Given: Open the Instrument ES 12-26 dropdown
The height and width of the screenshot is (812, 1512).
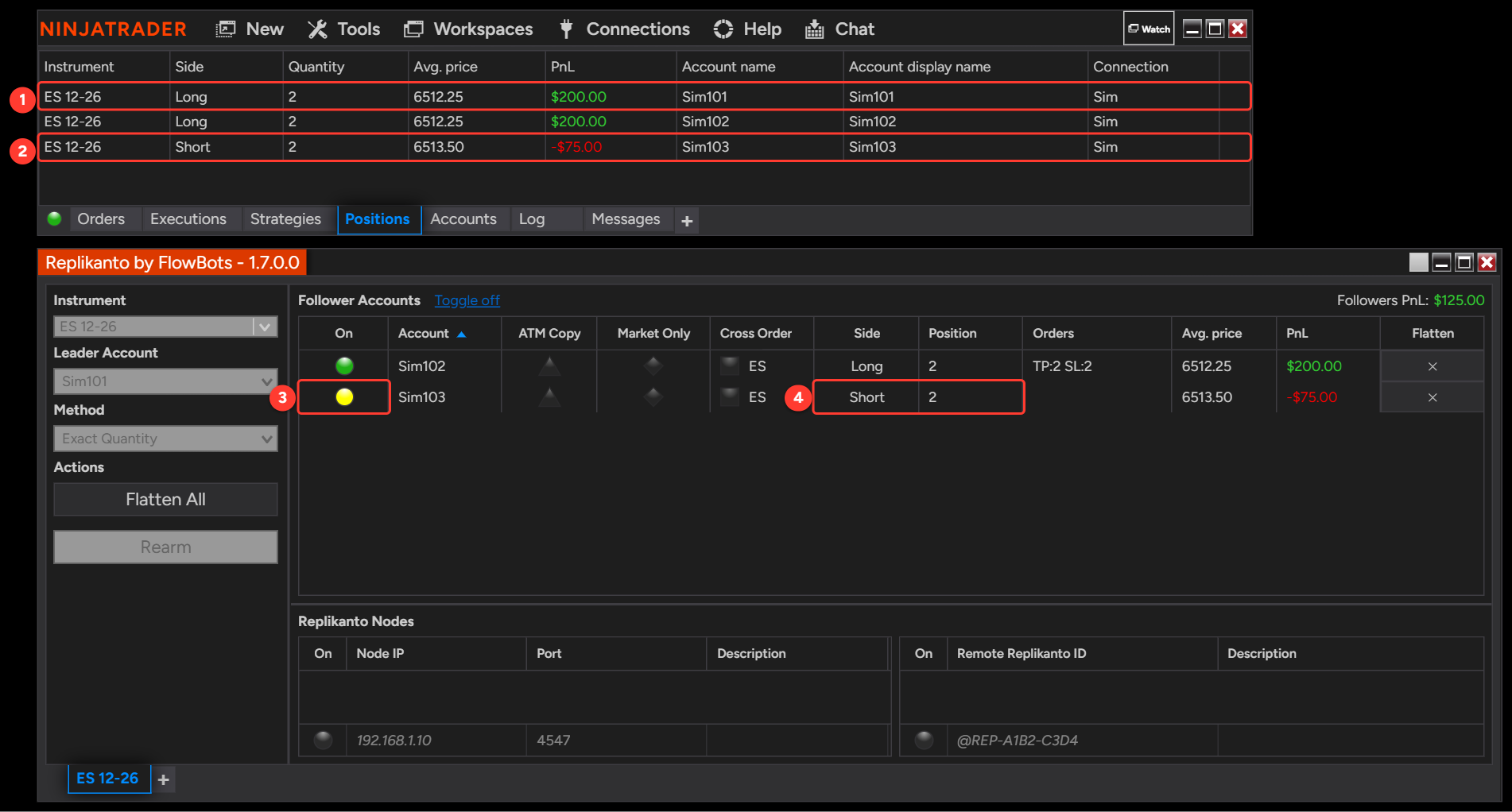Looking at the screenshot, I should coord(165,327).
